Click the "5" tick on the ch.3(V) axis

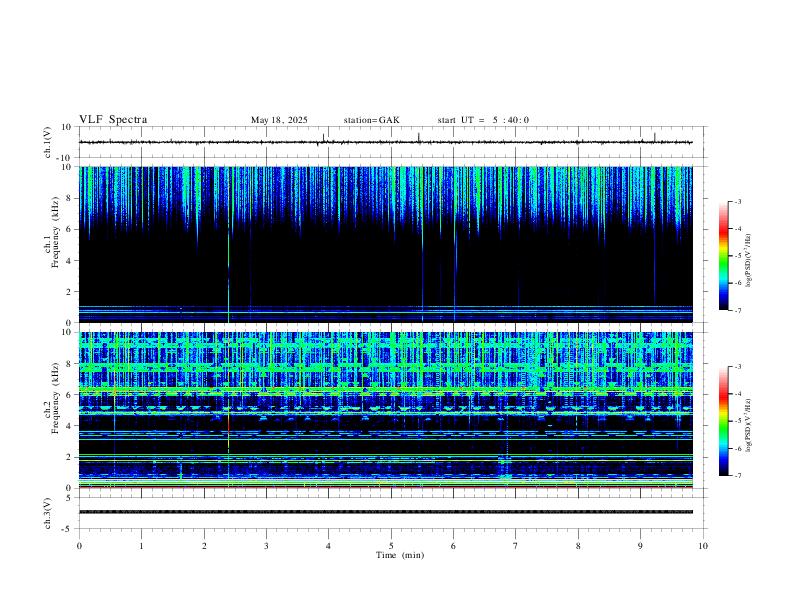(69, 498)
